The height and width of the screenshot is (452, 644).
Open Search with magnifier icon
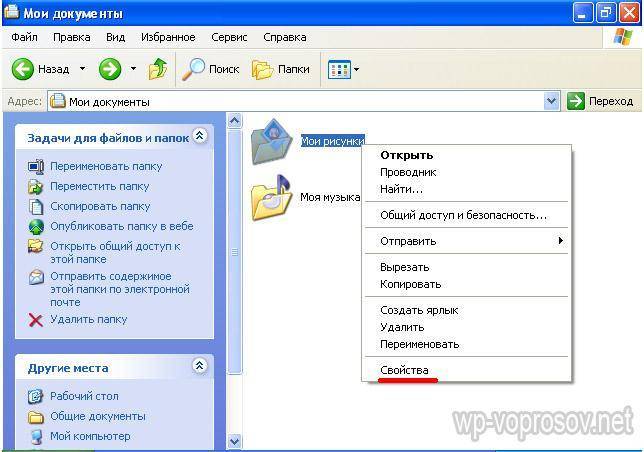tap(210, 69)
